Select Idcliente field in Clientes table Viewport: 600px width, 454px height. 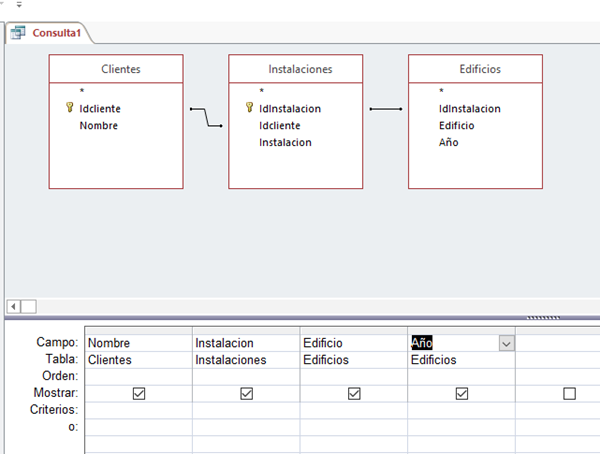click(x=100, y=109)
